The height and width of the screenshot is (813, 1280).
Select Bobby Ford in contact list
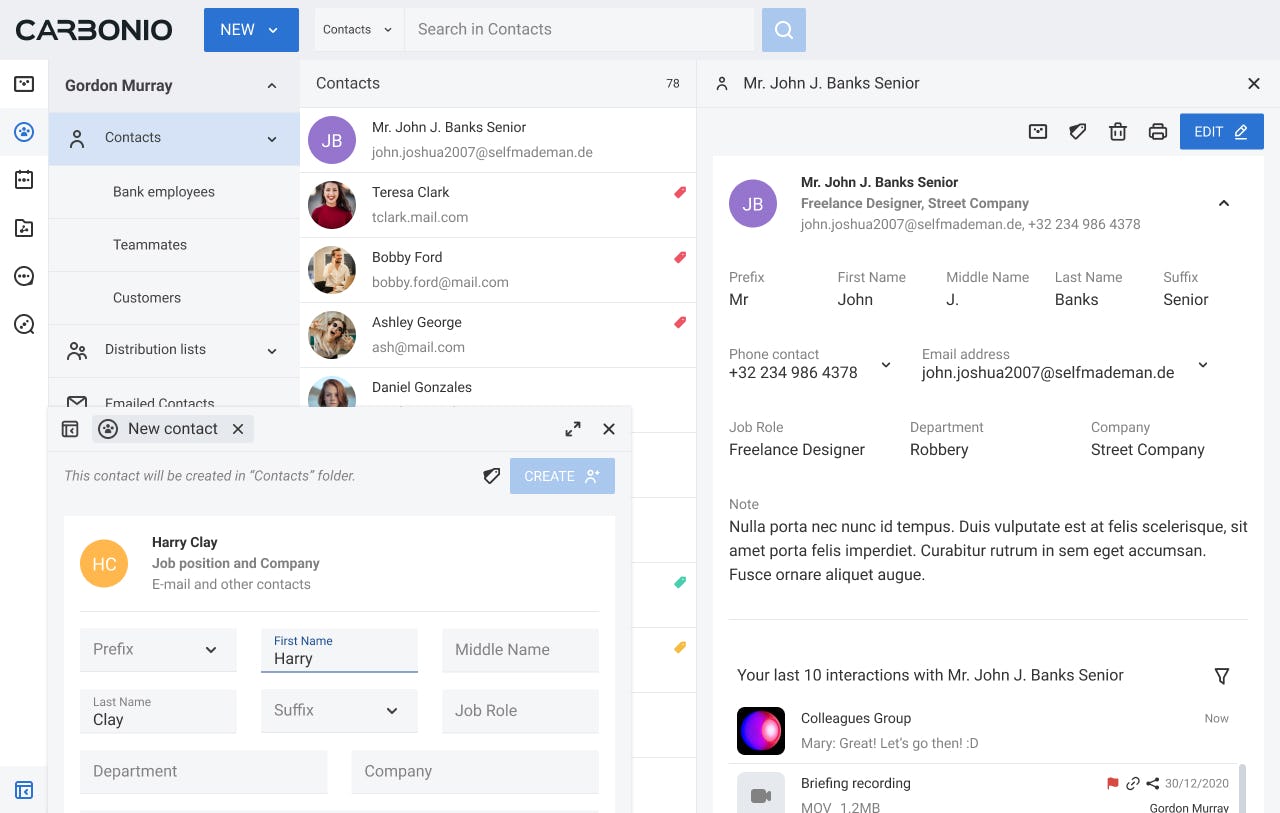pyautogui.click(x=498, y=270)
